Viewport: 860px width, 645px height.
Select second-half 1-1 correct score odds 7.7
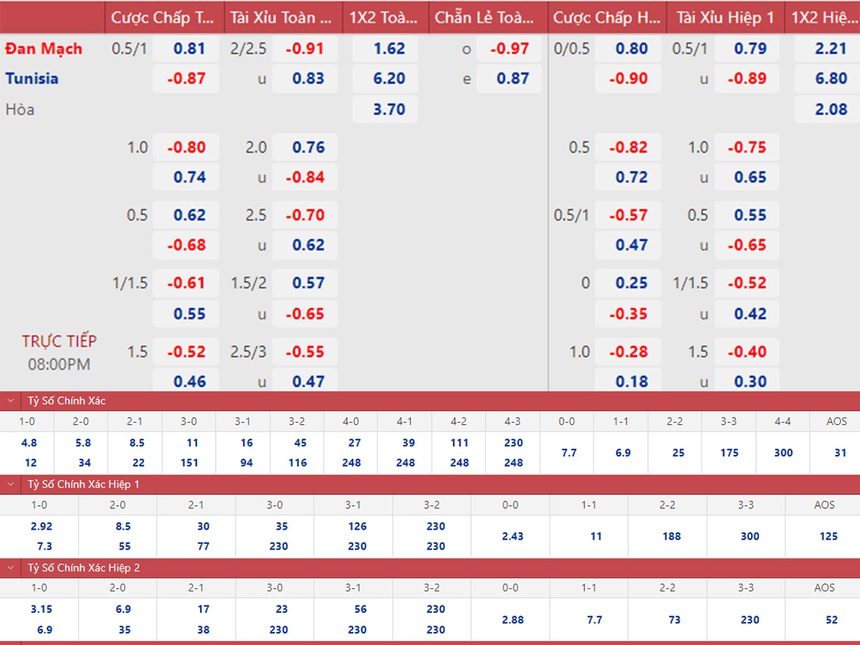point(594,619)
